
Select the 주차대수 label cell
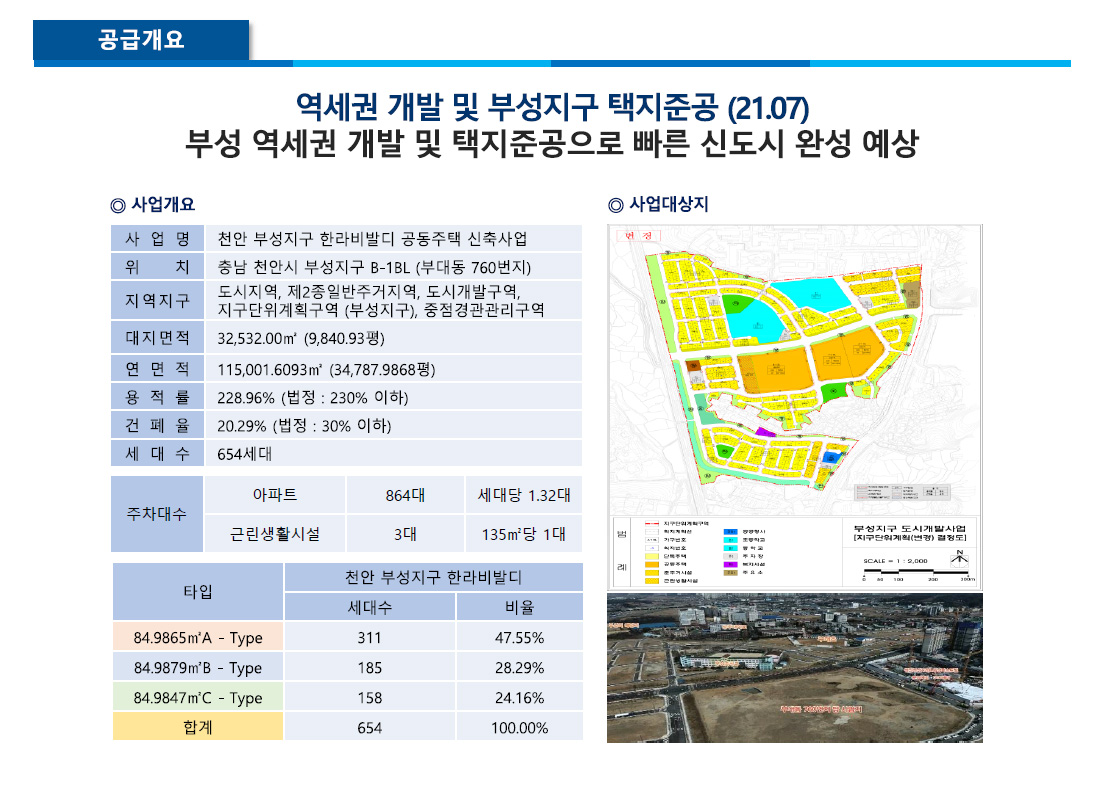pyautogui.click(x=157, y=514)
